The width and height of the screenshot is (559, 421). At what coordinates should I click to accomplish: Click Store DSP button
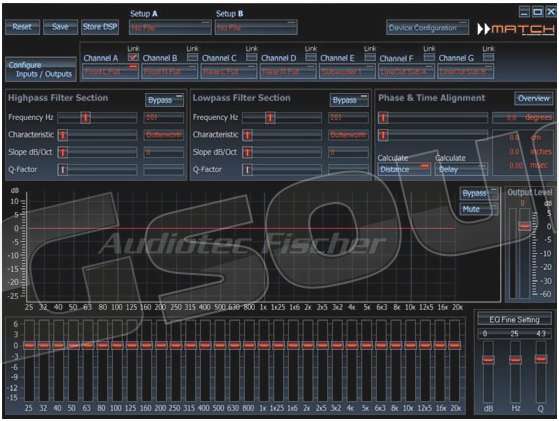tap(100, 27)
